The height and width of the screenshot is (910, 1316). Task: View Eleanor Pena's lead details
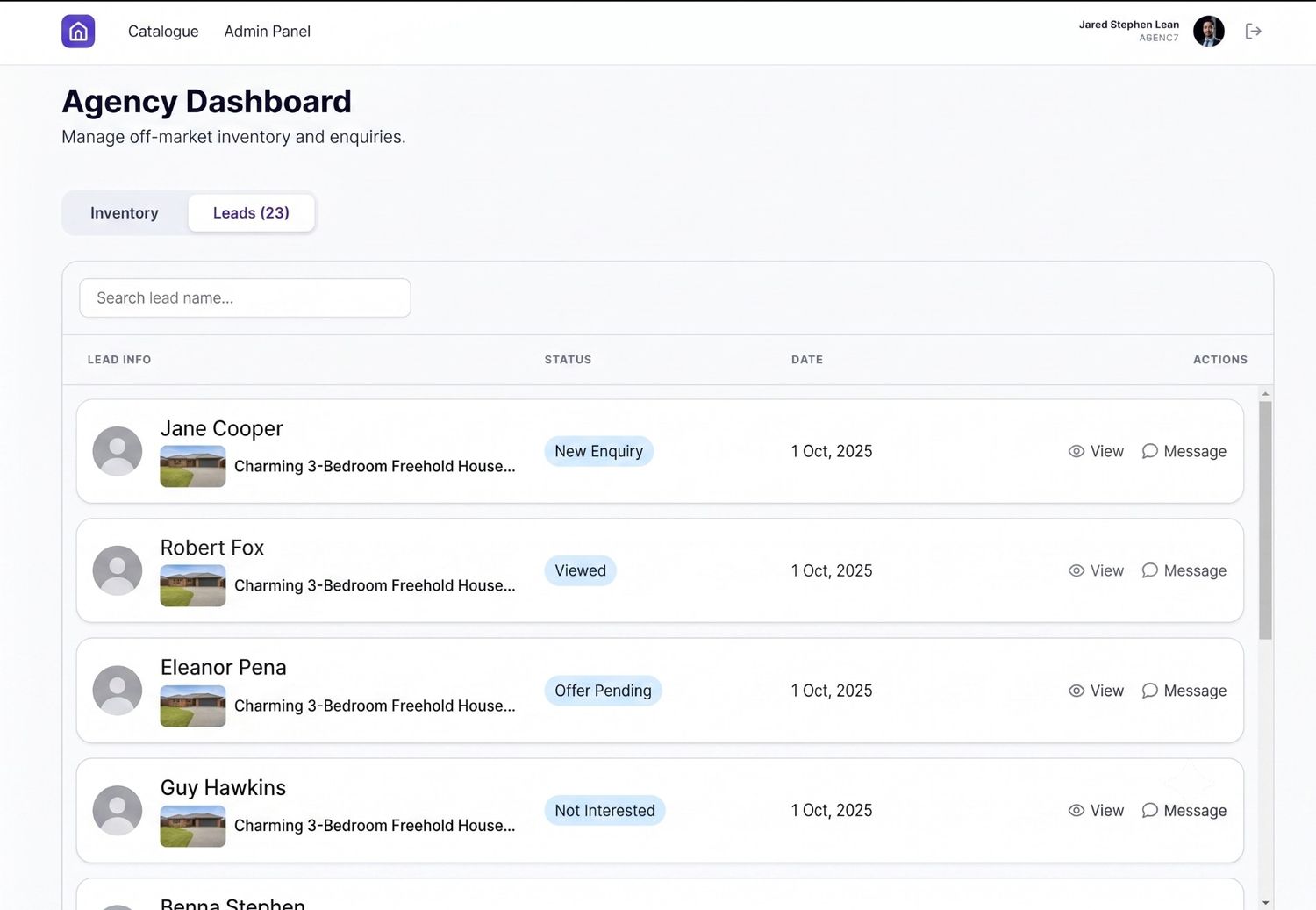1096,691
